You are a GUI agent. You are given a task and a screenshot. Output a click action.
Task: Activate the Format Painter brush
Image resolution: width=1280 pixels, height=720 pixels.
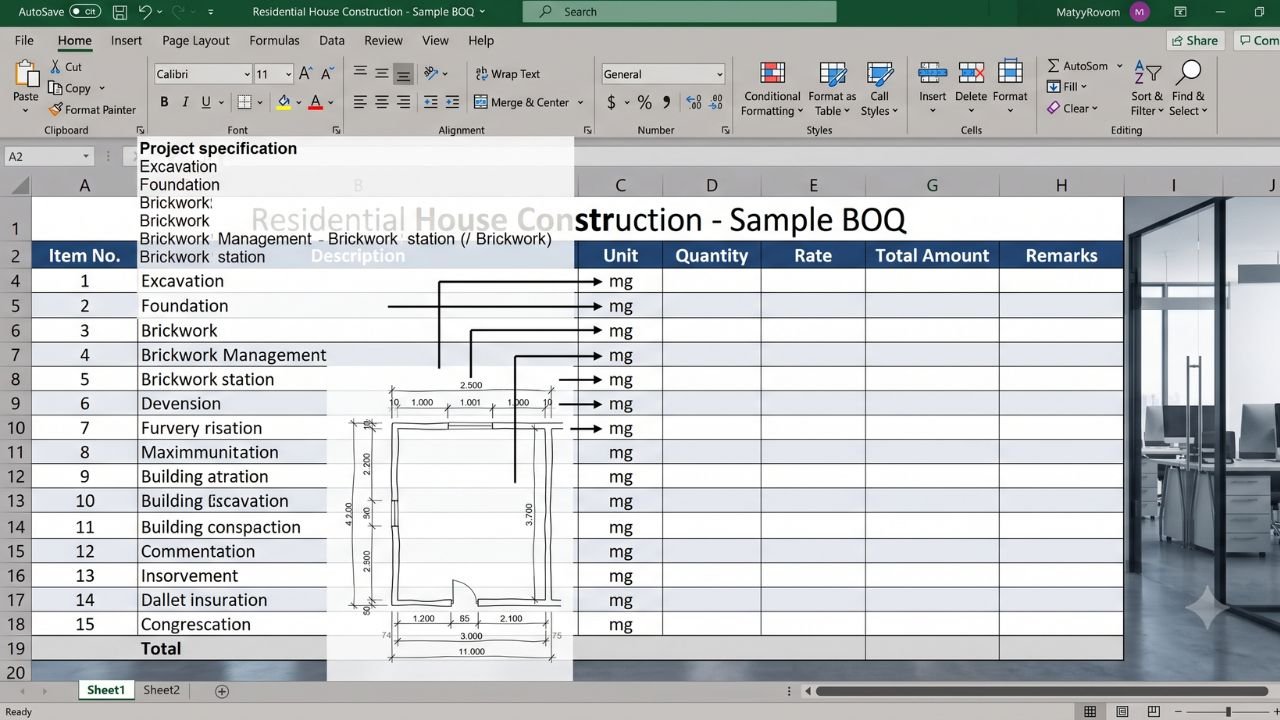(x=56, y=110)
